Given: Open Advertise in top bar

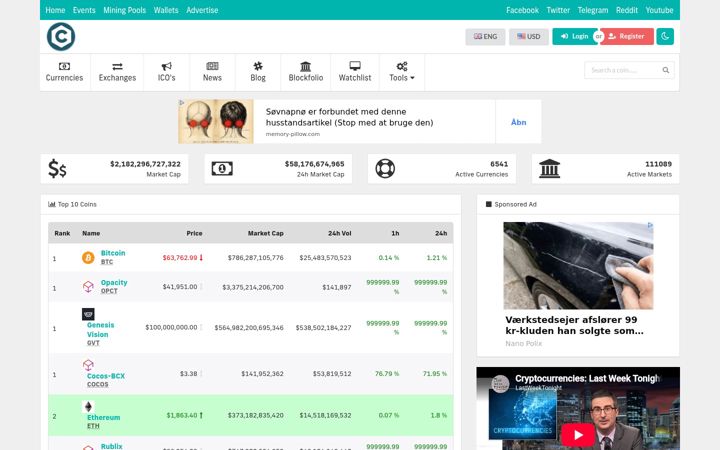Looking at the screenshot, I should click(x=202, y=10).
